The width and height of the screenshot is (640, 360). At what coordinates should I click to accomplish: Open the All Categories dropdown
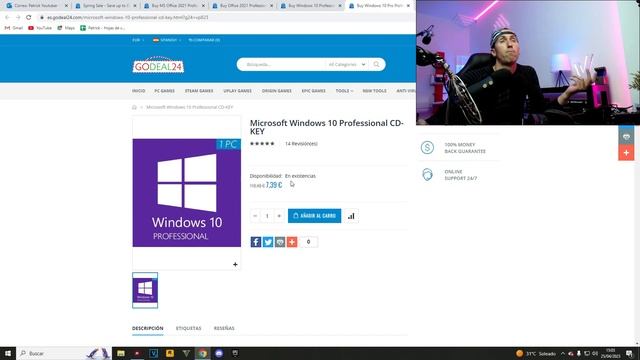(347, 64)
